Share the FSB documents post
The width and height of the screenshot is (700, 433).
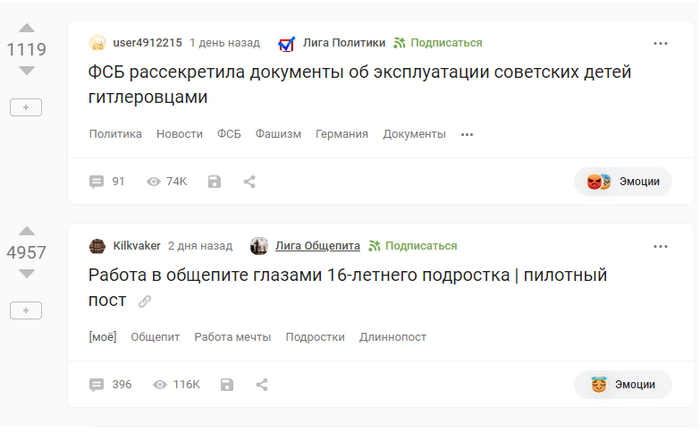250,181
